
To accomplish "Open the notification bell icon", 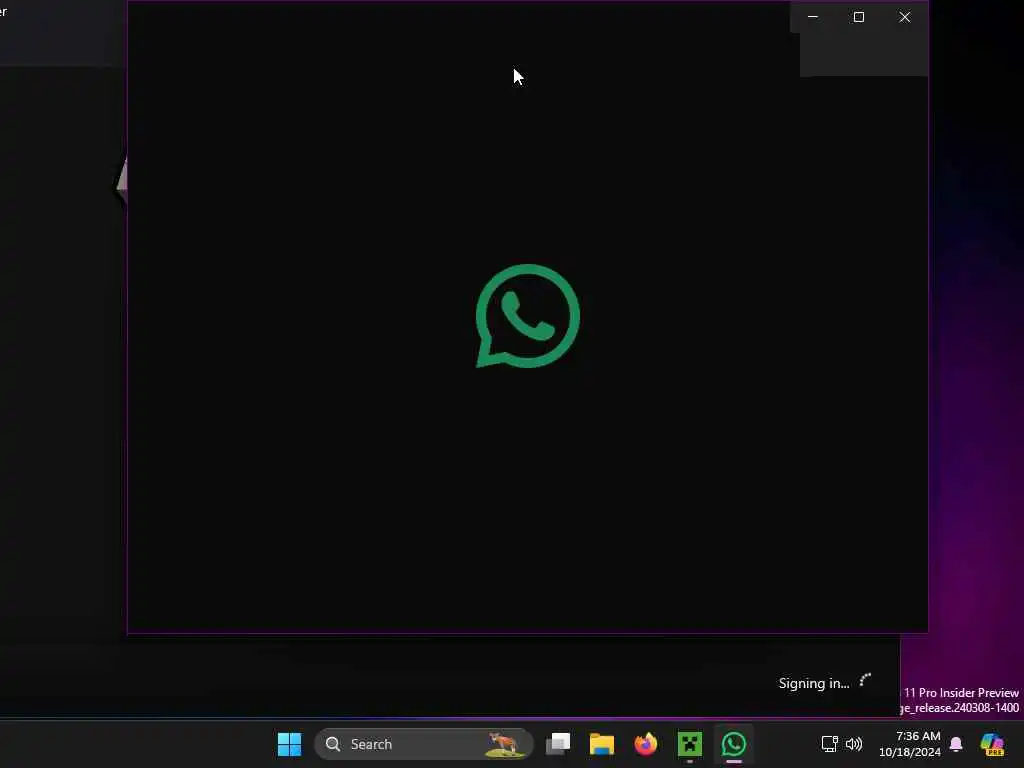I will pyautogui.click(x=956, y=744).
